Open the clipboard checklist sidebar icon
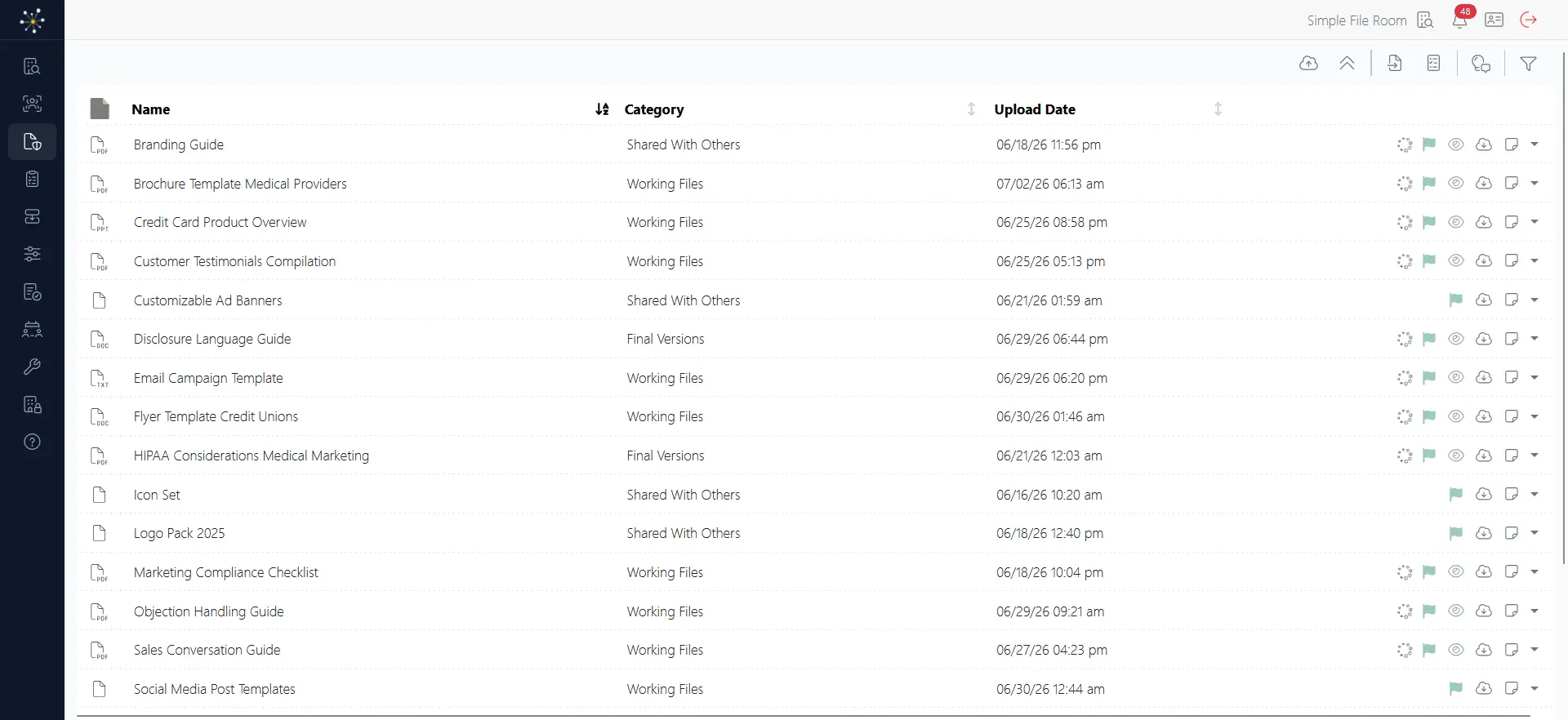The height and width of the screenshot is (720, 1568). 32,179
